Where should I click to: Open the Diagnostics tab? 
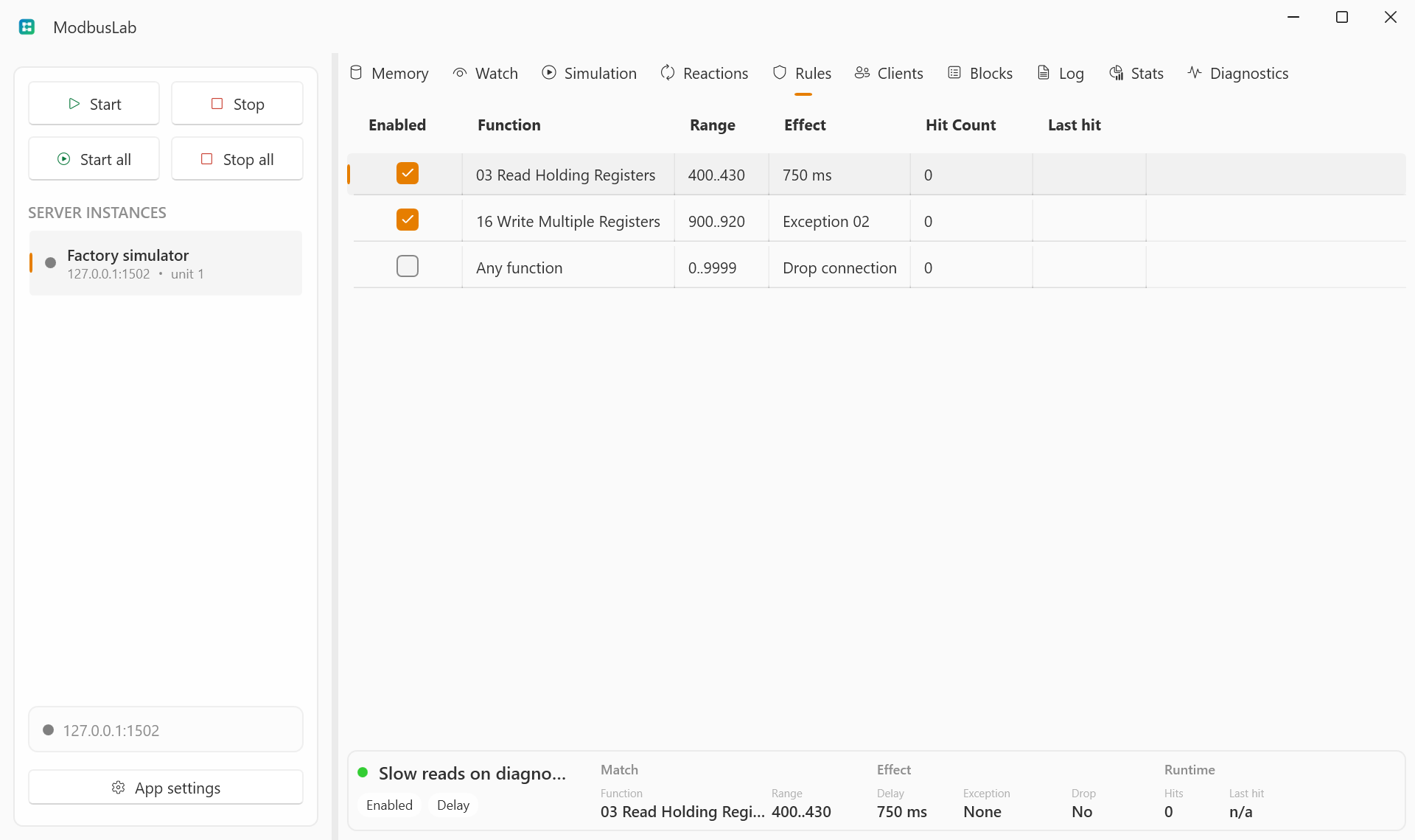pos(1238,73)
